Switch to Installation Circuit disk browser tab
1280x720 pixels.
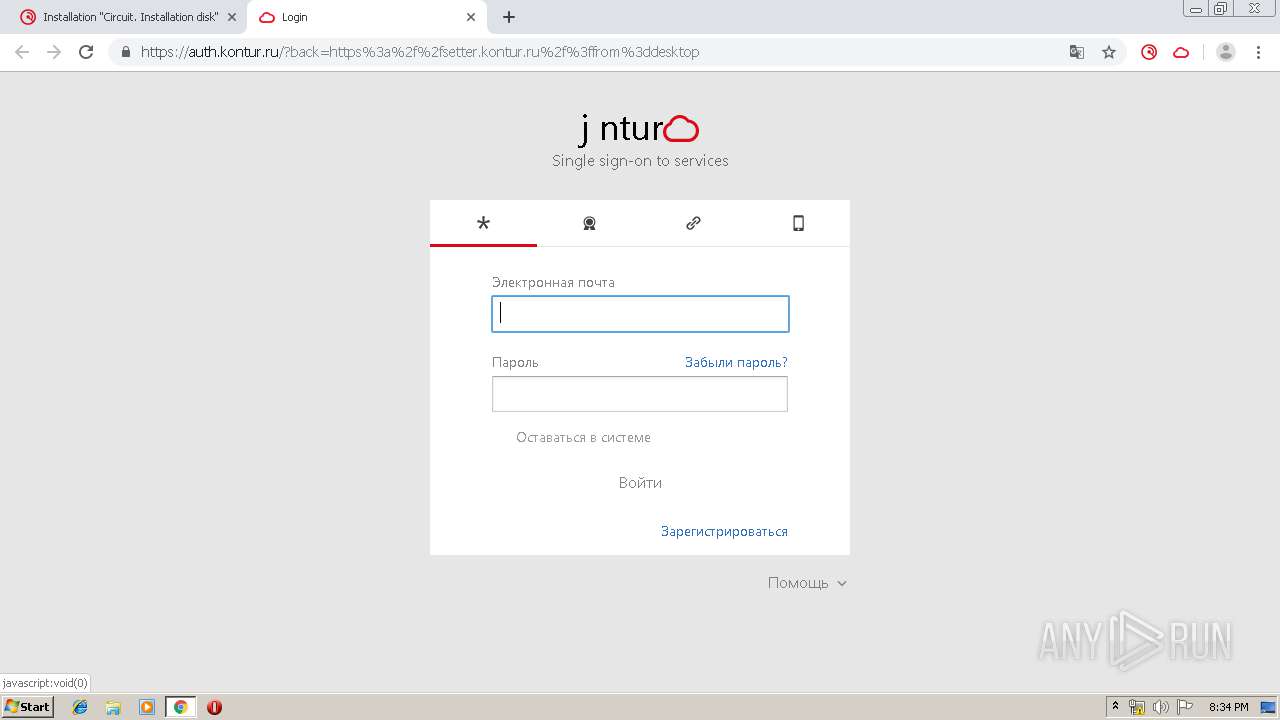click(130, 17)
